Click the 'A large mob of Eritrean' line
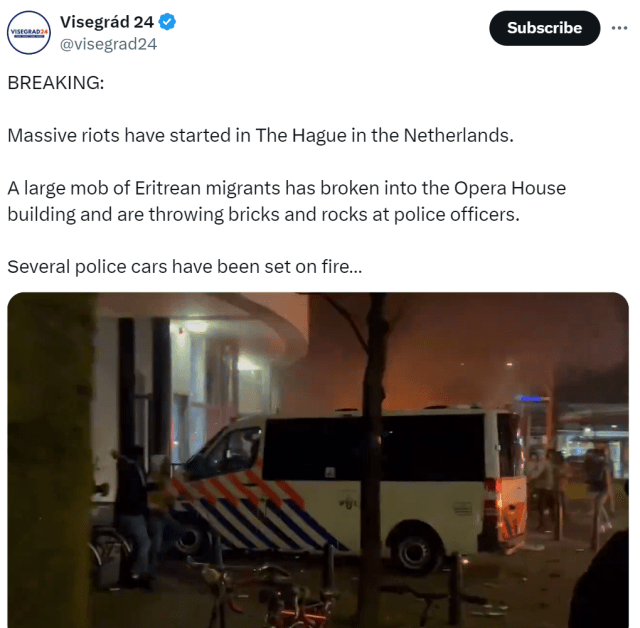Screen dimensions: 640x628 (287, 188)
